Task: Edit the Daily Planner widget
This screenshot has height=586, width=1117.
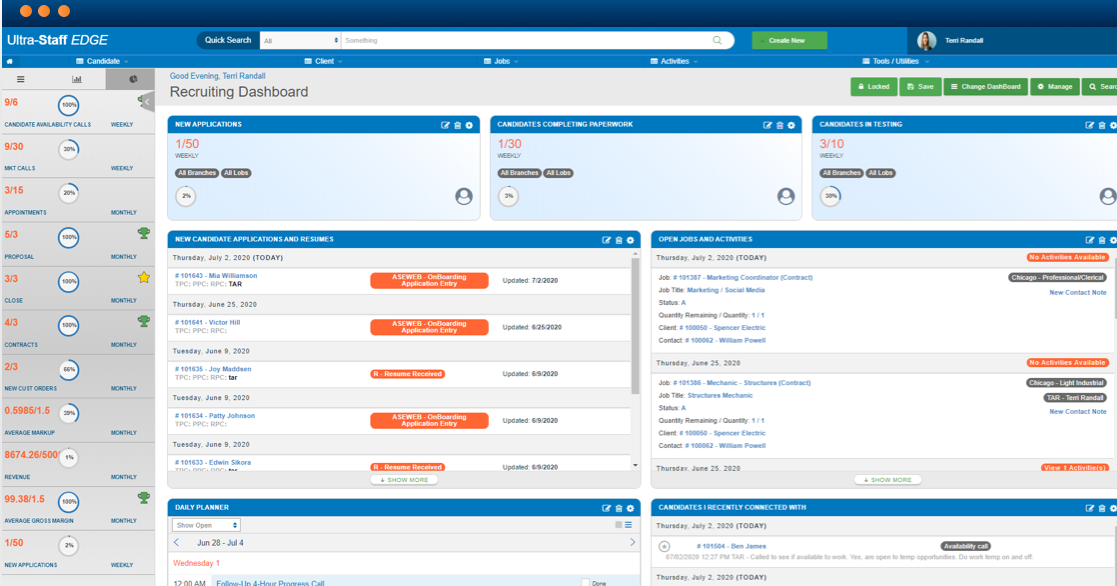Action: point(606,508)
